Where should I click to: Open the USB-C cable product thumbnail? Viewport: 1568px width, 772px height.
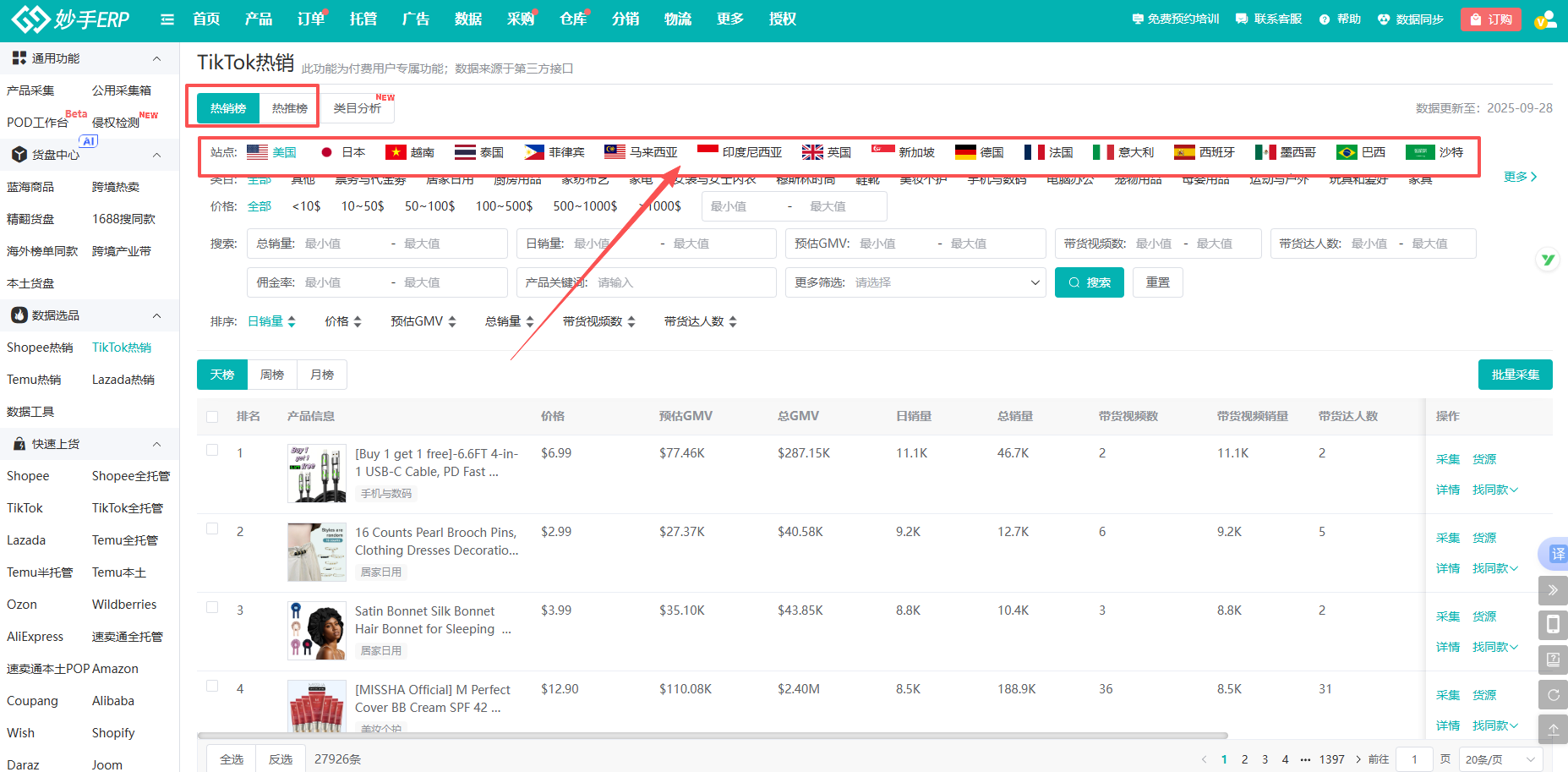pyautogui.click(x=317, y=474)
